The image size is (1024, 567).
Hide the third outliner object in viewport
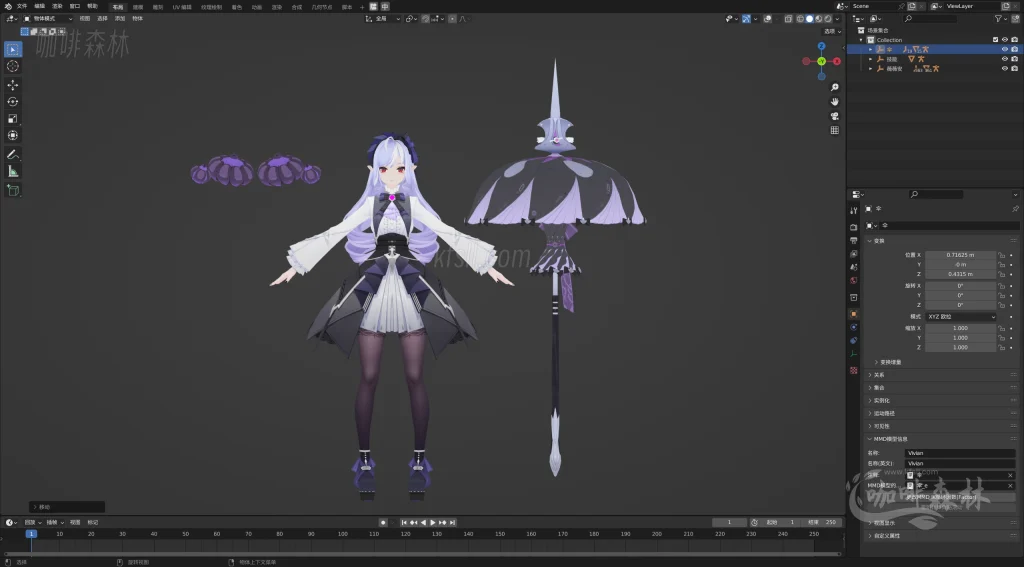tap(1004, 68)
